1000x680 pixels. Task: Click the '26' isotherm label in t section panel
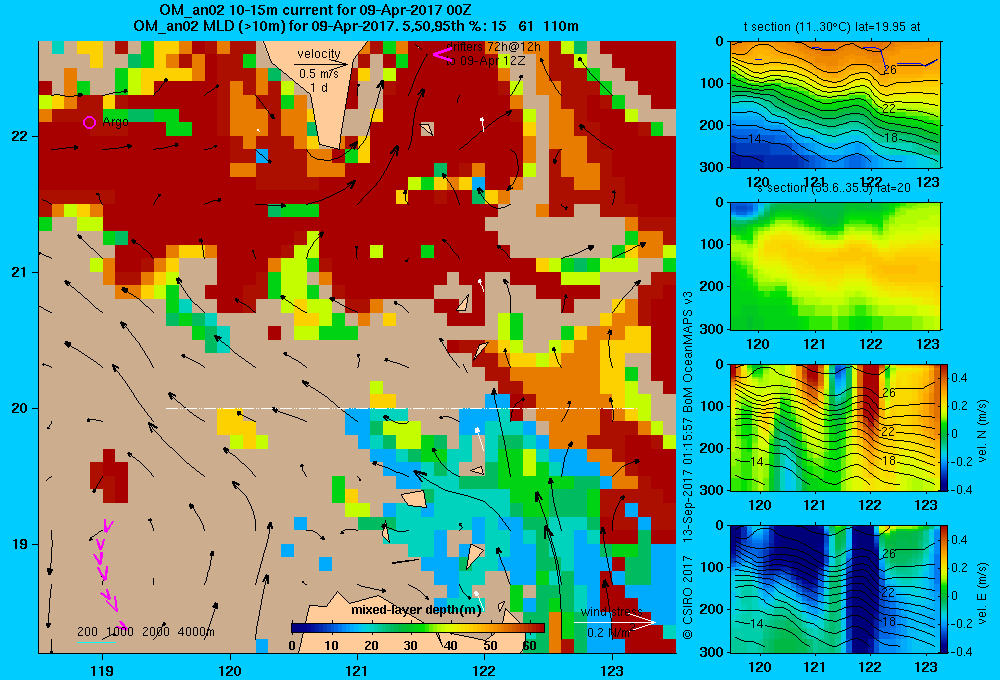click(x=889, y=70)
